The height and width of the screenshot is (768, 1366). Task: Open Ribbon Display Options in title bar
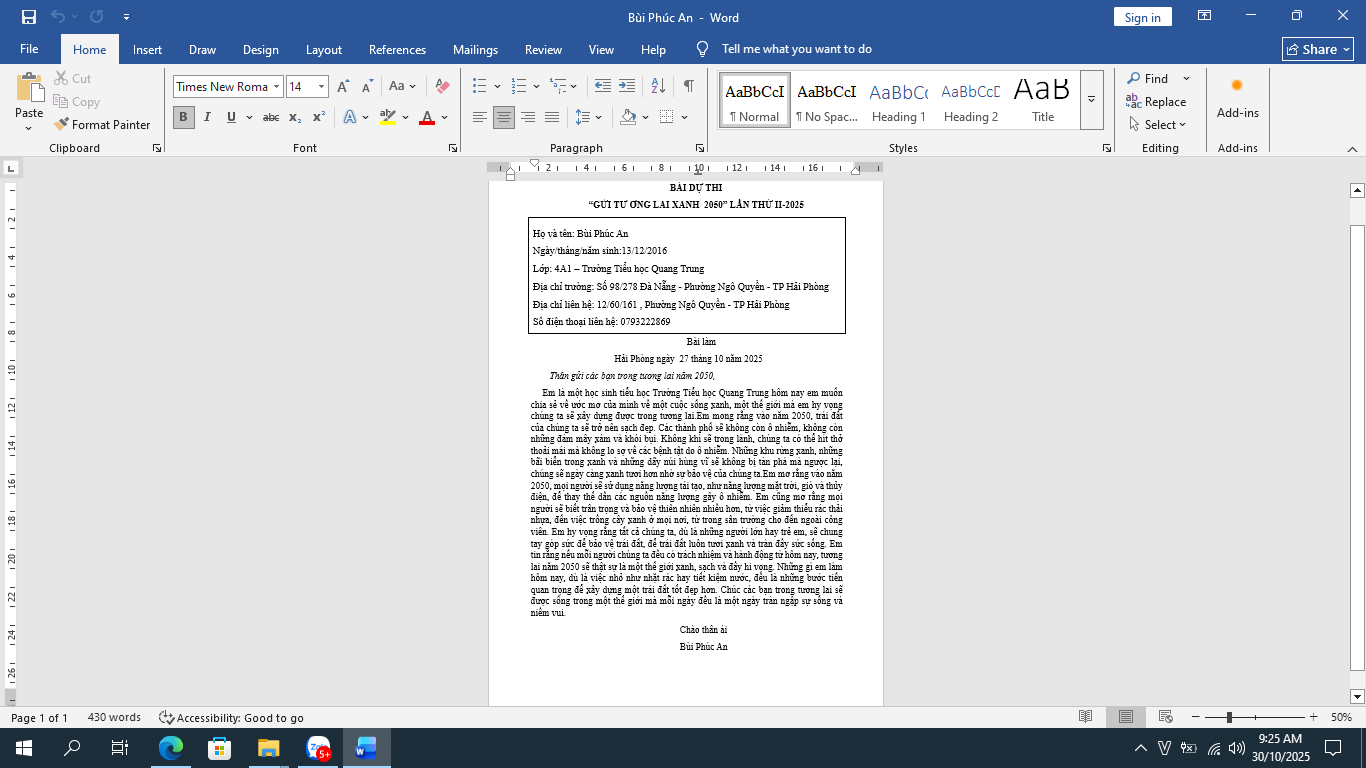tap(1205, 16)
